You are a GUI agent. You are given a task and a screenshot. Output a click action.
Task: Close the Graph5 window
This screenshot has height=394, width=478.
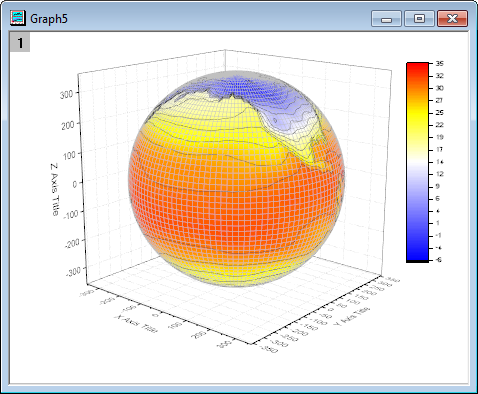pyautogui.click(x=452, y=18)
